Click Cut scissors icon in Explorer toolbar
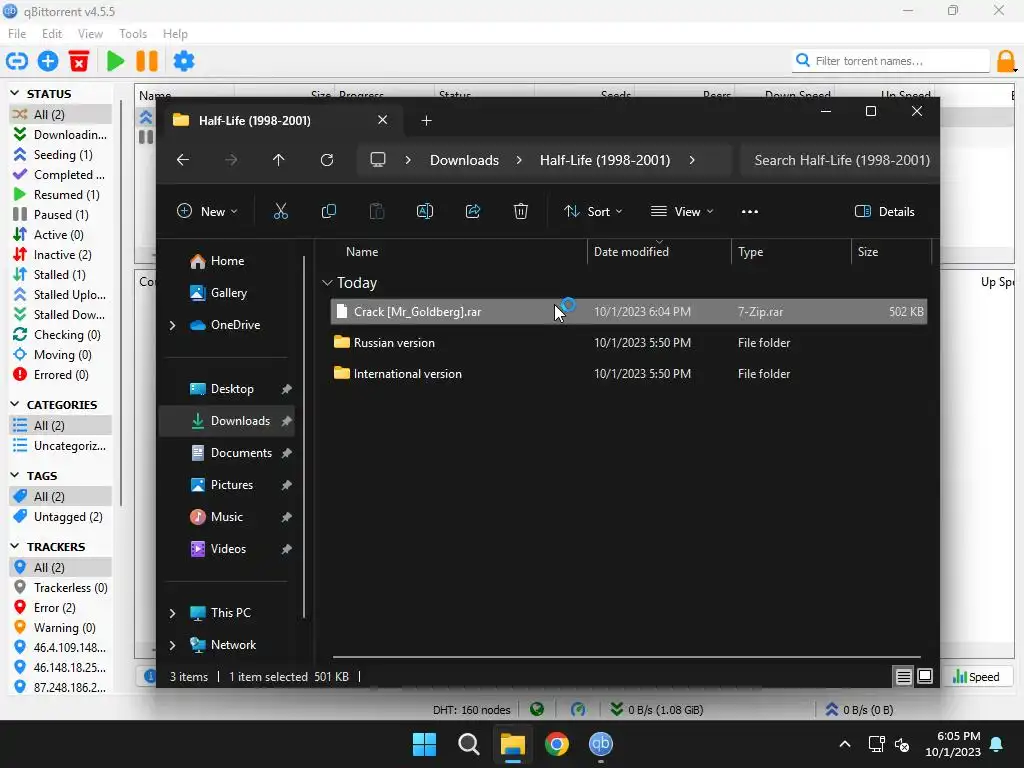This screenshot has width=1024, height=768. [281, 211]
